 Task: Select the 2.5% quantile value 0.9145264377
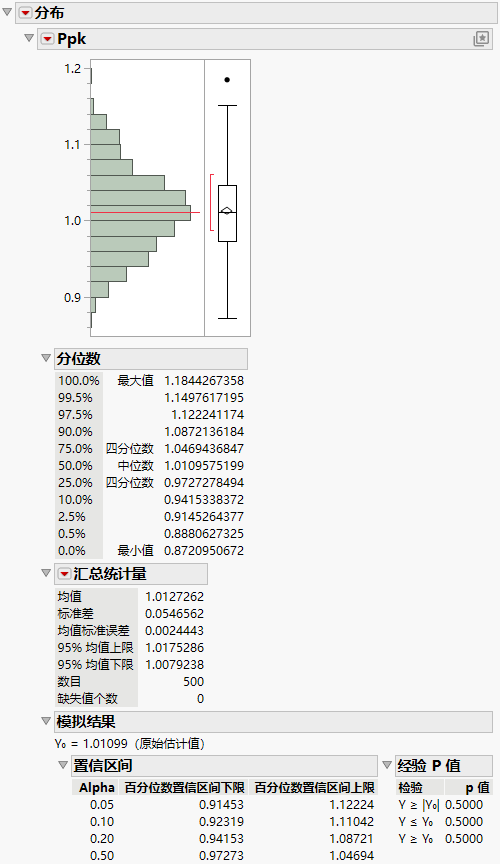coord(204,517)
